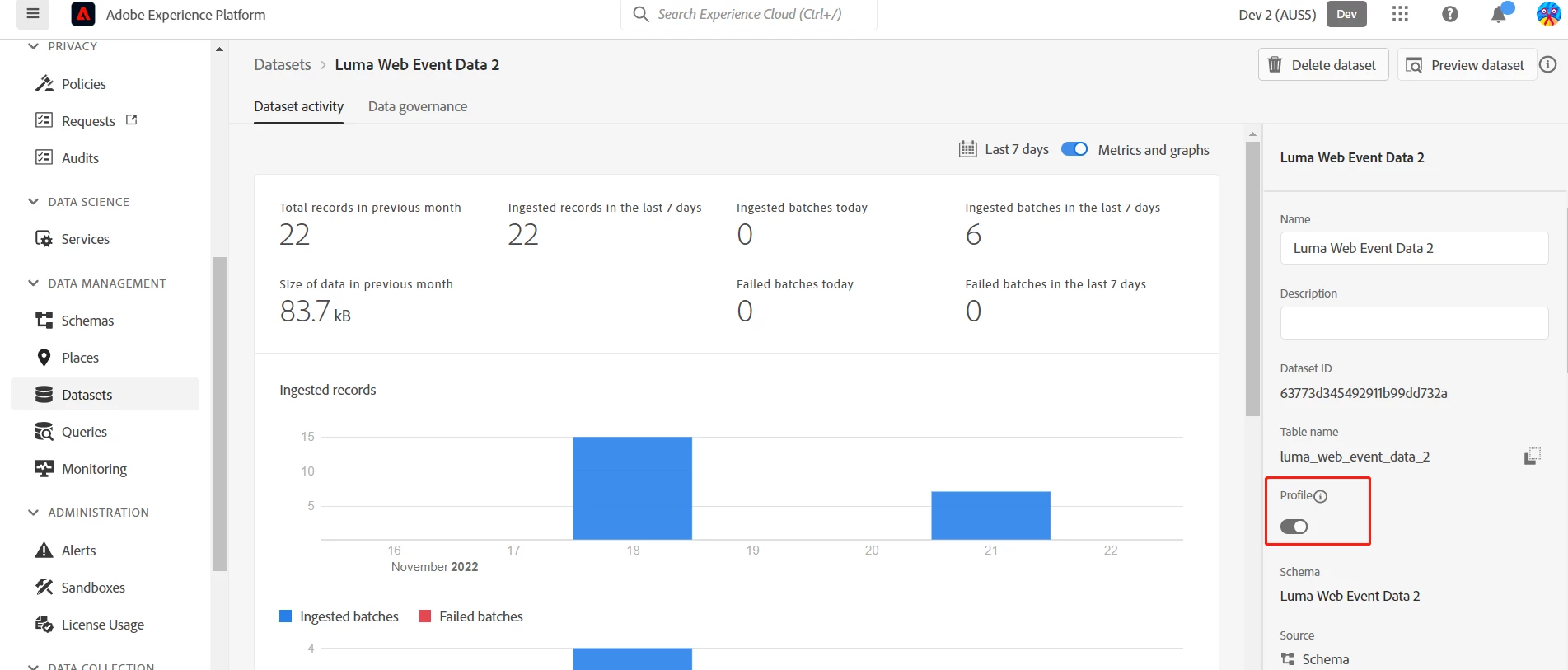The image size is (1568, 670).
Task: Click the external link icon beside Requests
Action: pos(131,120)
